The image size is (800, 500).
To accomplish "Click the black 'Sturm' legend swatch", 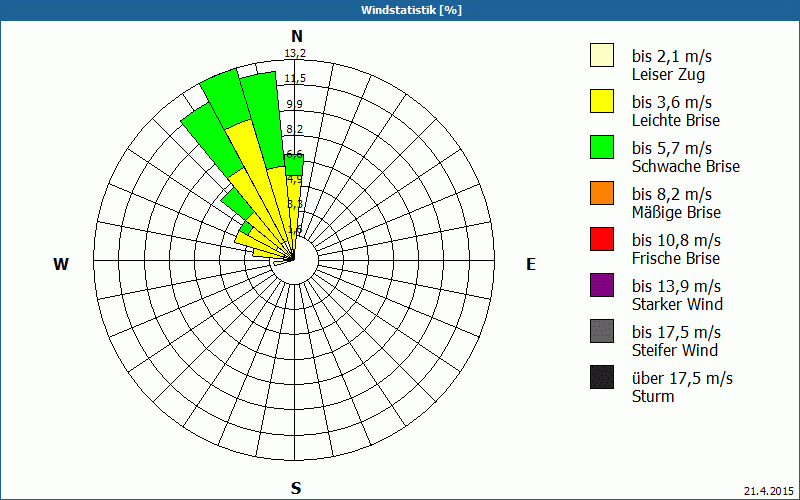I will pyautogui.click(x=602, y=377).
